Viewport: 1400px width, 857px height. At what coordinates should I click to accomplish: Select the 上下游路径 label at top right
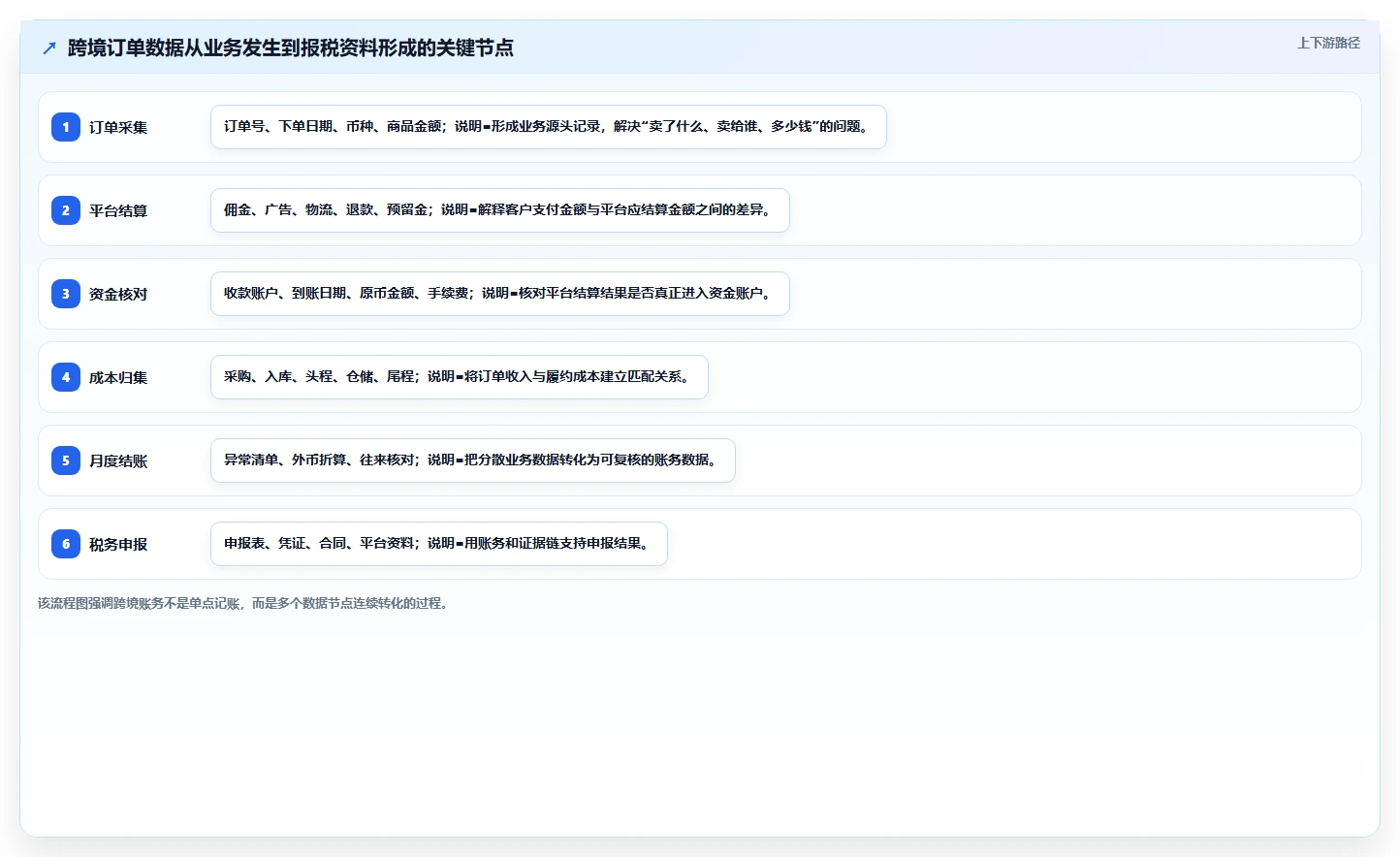1328,43
